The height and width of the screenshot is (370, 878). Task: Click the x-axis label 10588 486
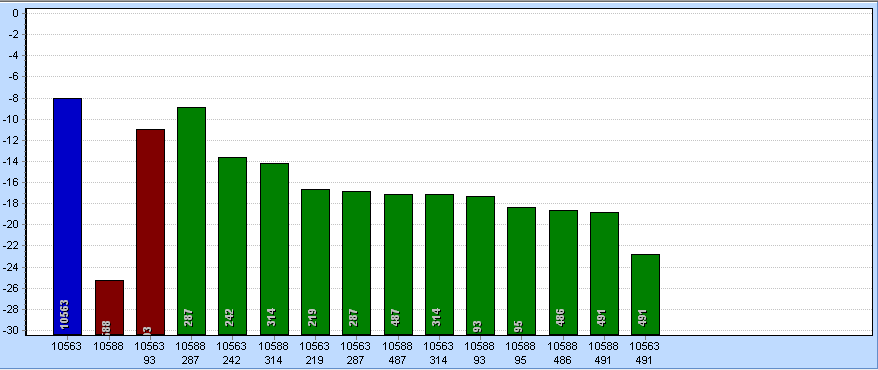click(563, 354)
